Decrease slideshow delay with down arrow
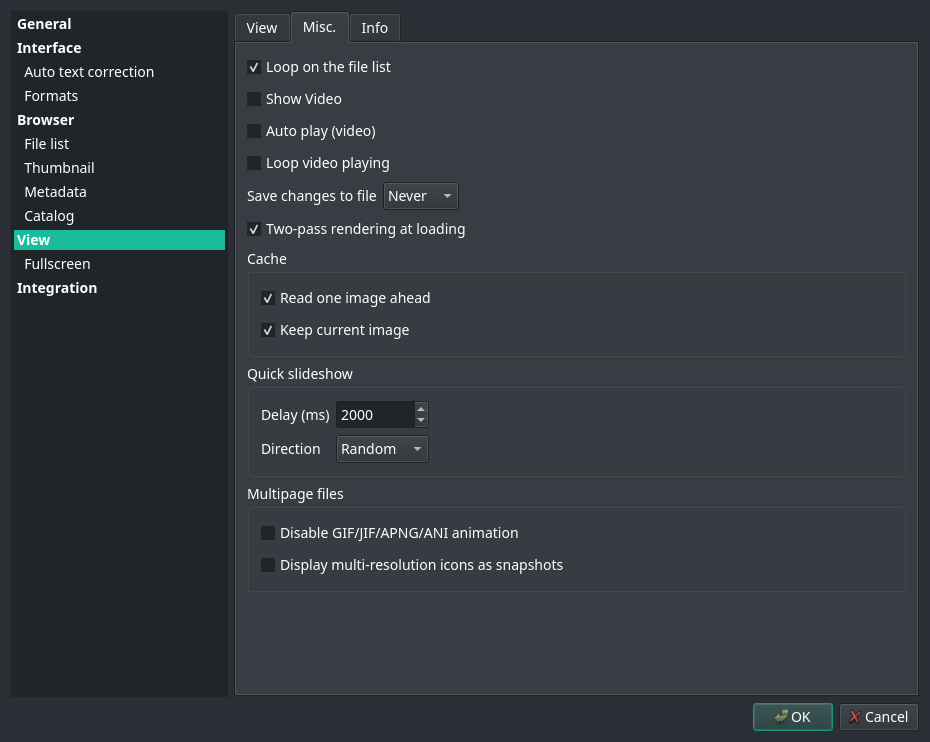The width and height of the screenshot is (930, 742). pos(421,420)
